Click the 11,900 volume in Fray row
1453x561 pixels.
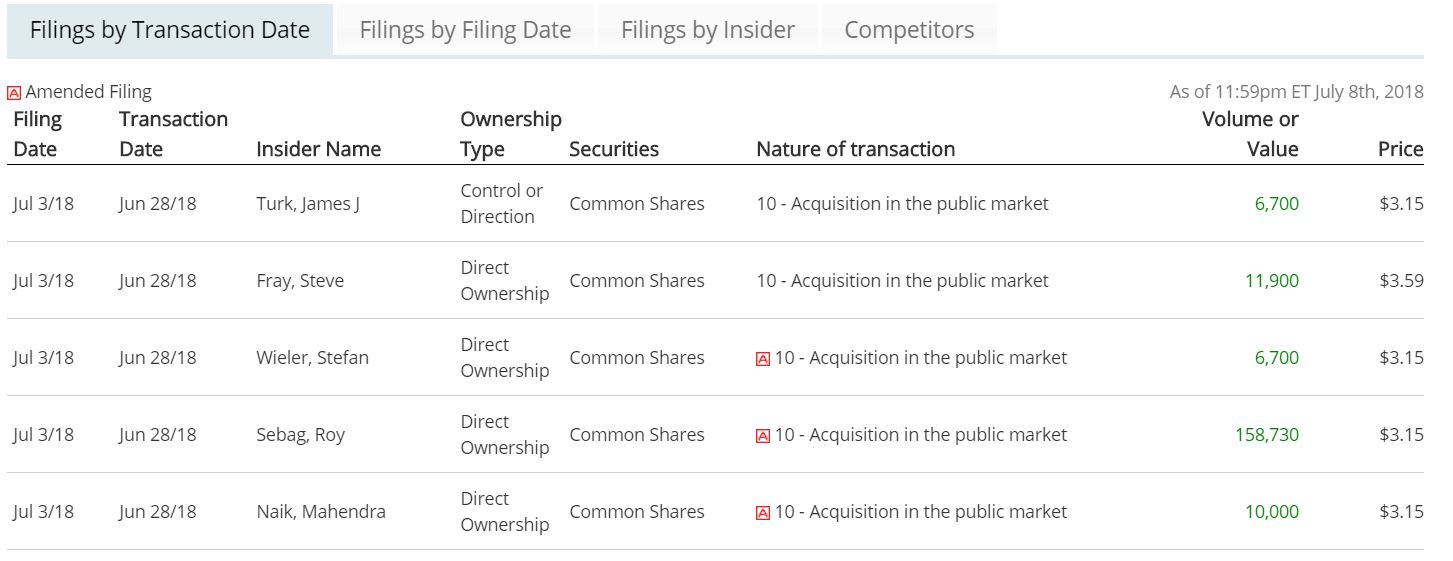(x=1272, y=281)
